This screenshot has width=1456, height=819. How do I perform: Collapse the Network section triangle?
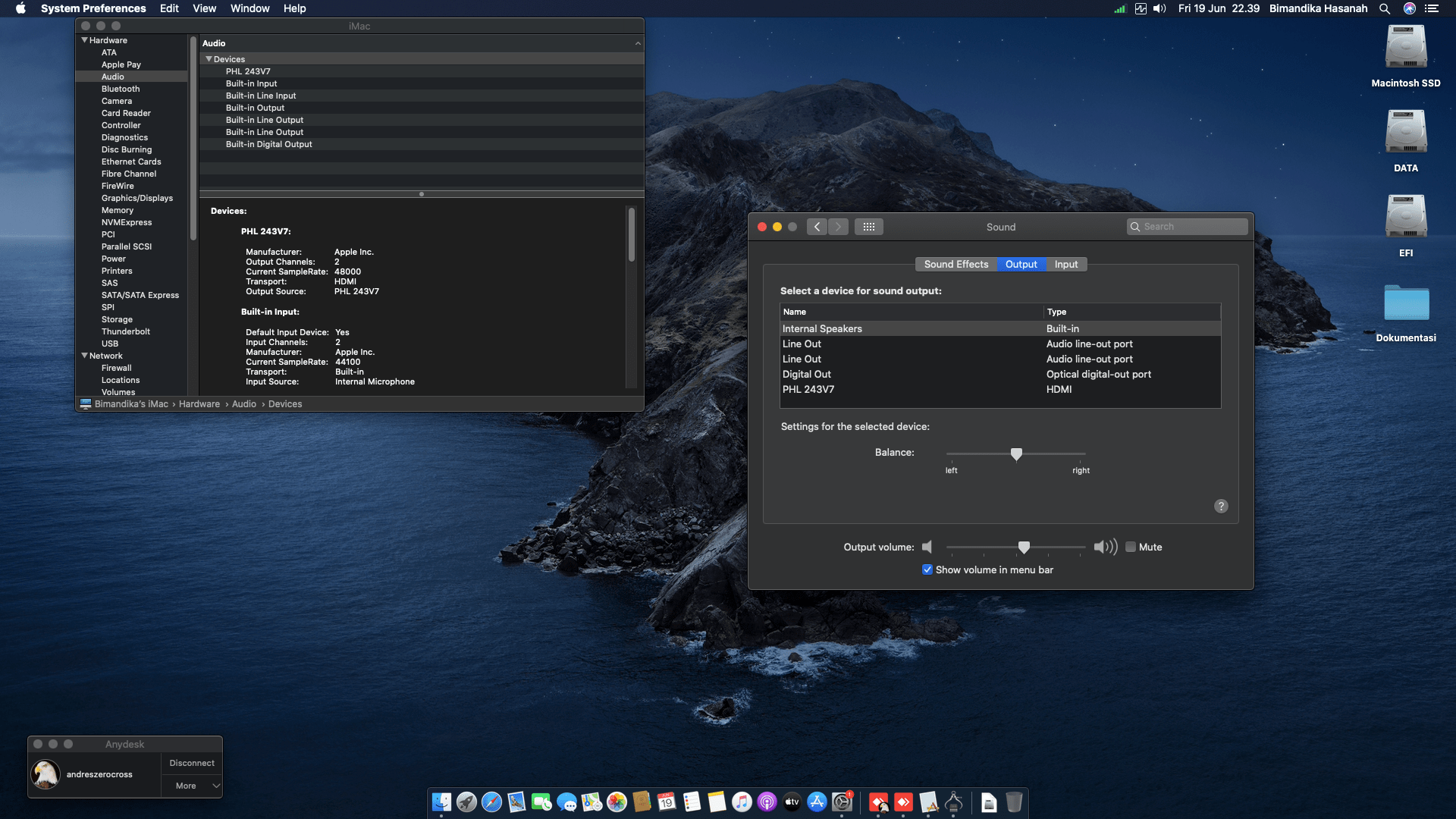(84, 356)
